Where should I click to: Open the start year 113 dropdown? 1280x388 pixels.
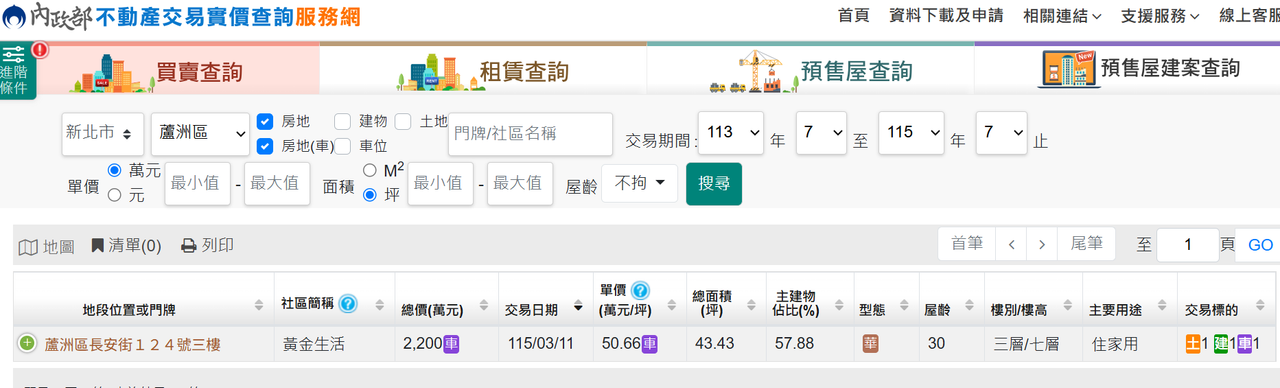click(730, 133)
